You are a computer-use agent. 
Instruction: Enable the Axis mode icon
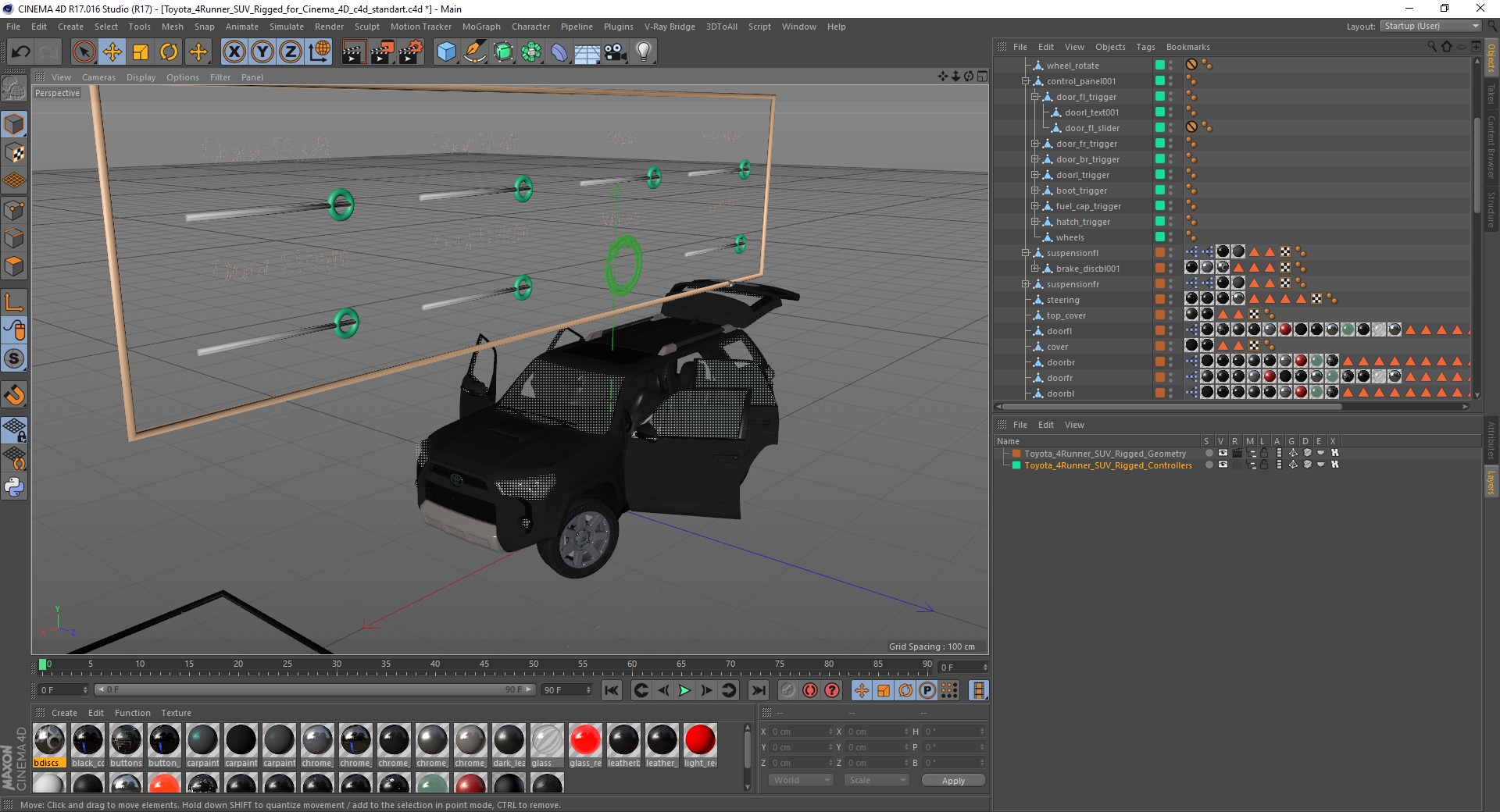point(14,302)
